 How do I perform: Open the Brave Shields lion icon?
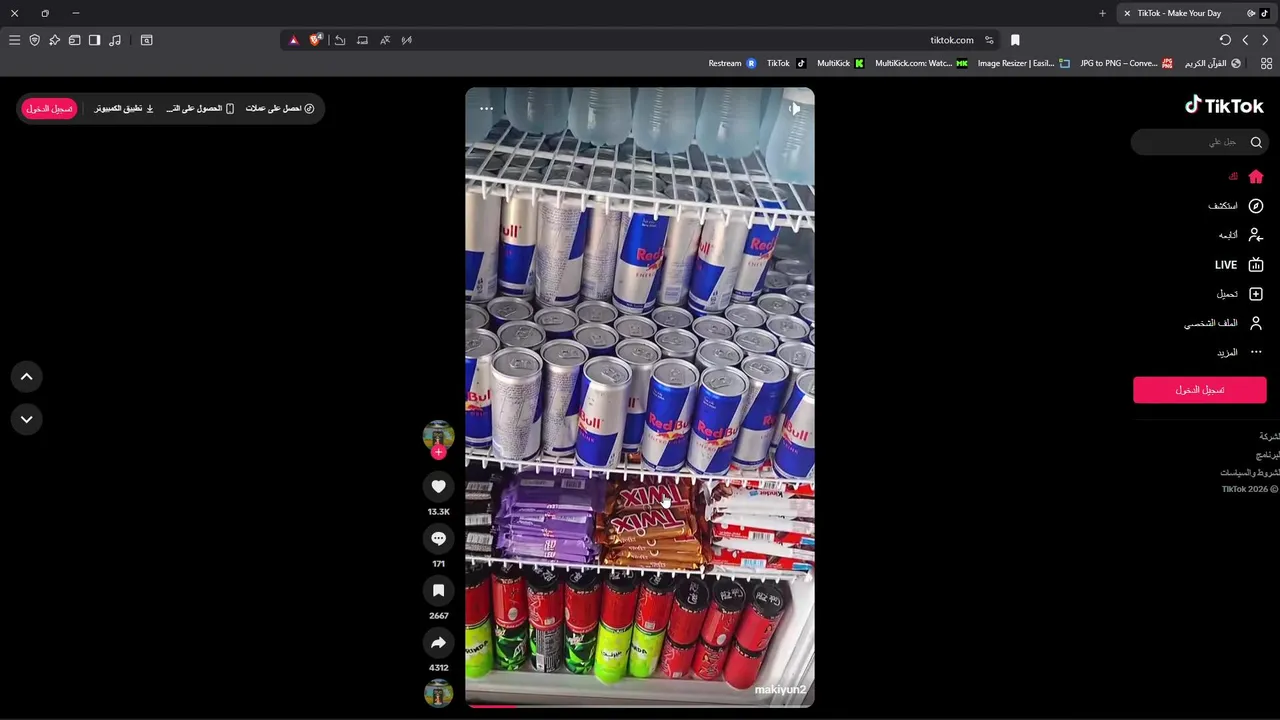316,40
